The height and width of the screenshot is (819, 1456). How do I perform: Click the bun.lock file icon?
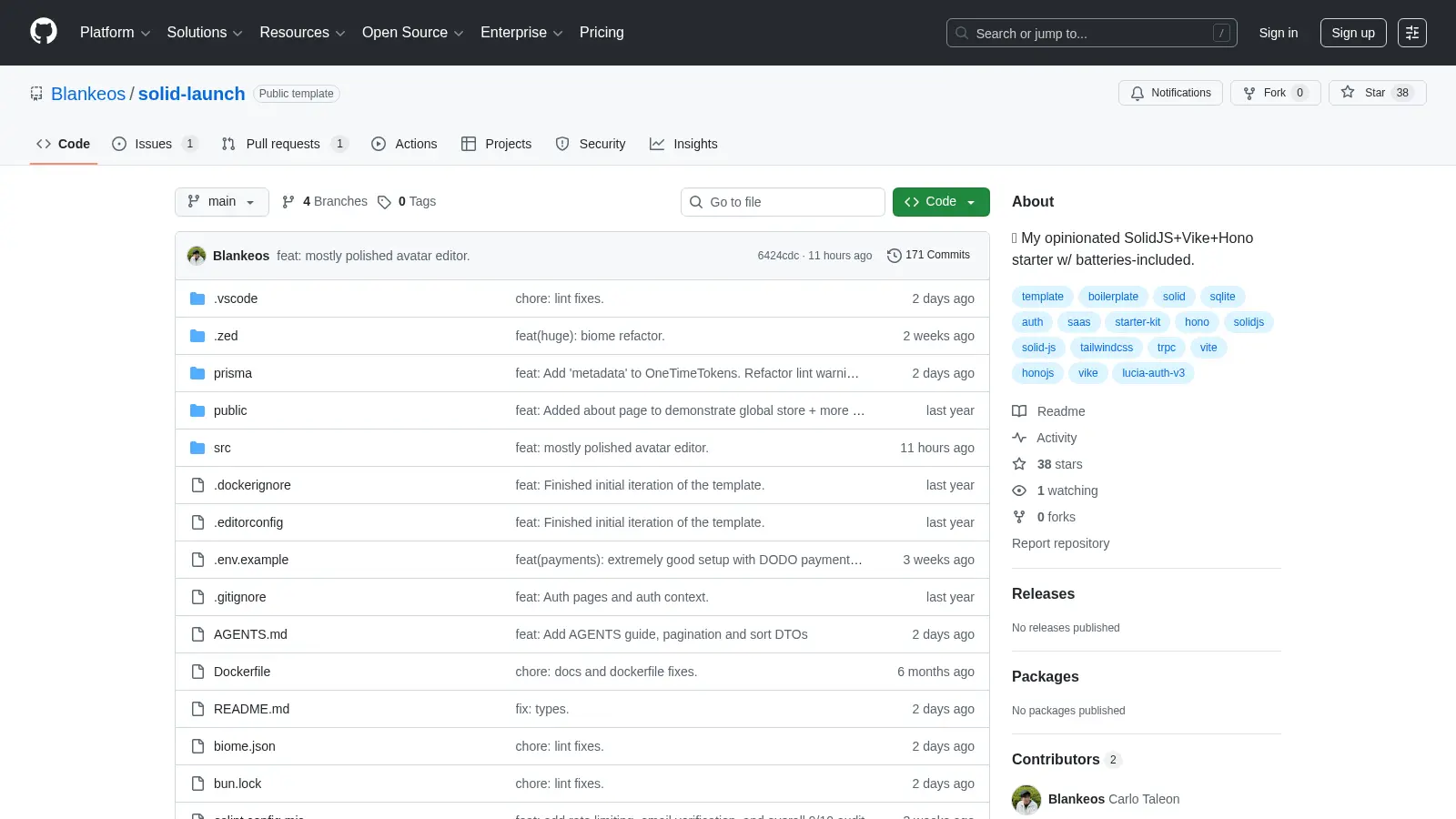[197, 784]
